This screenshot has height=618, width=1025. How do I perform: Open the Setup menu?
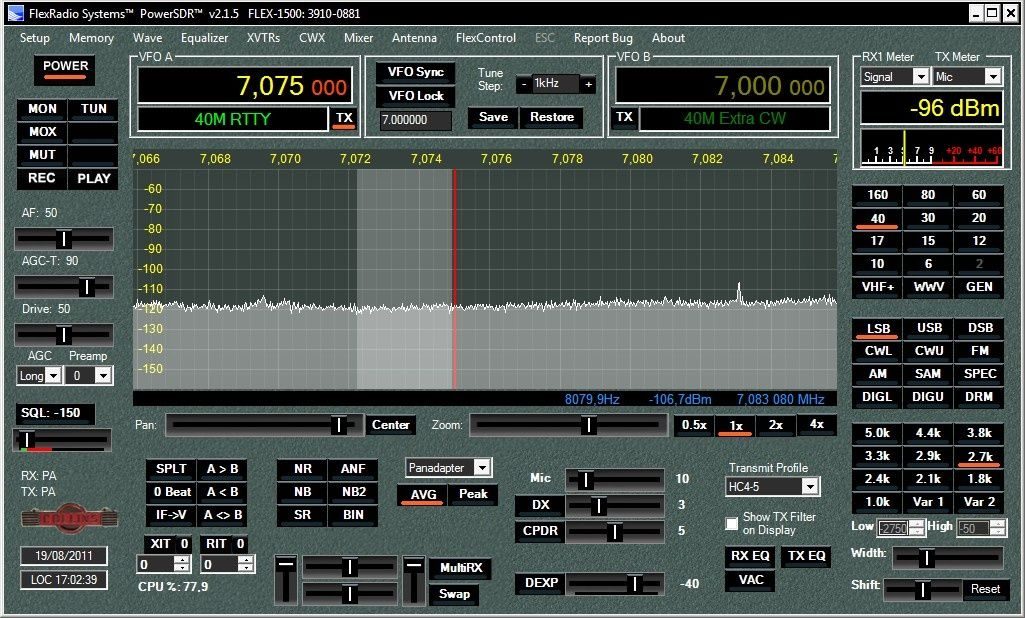tap(35, 38)
